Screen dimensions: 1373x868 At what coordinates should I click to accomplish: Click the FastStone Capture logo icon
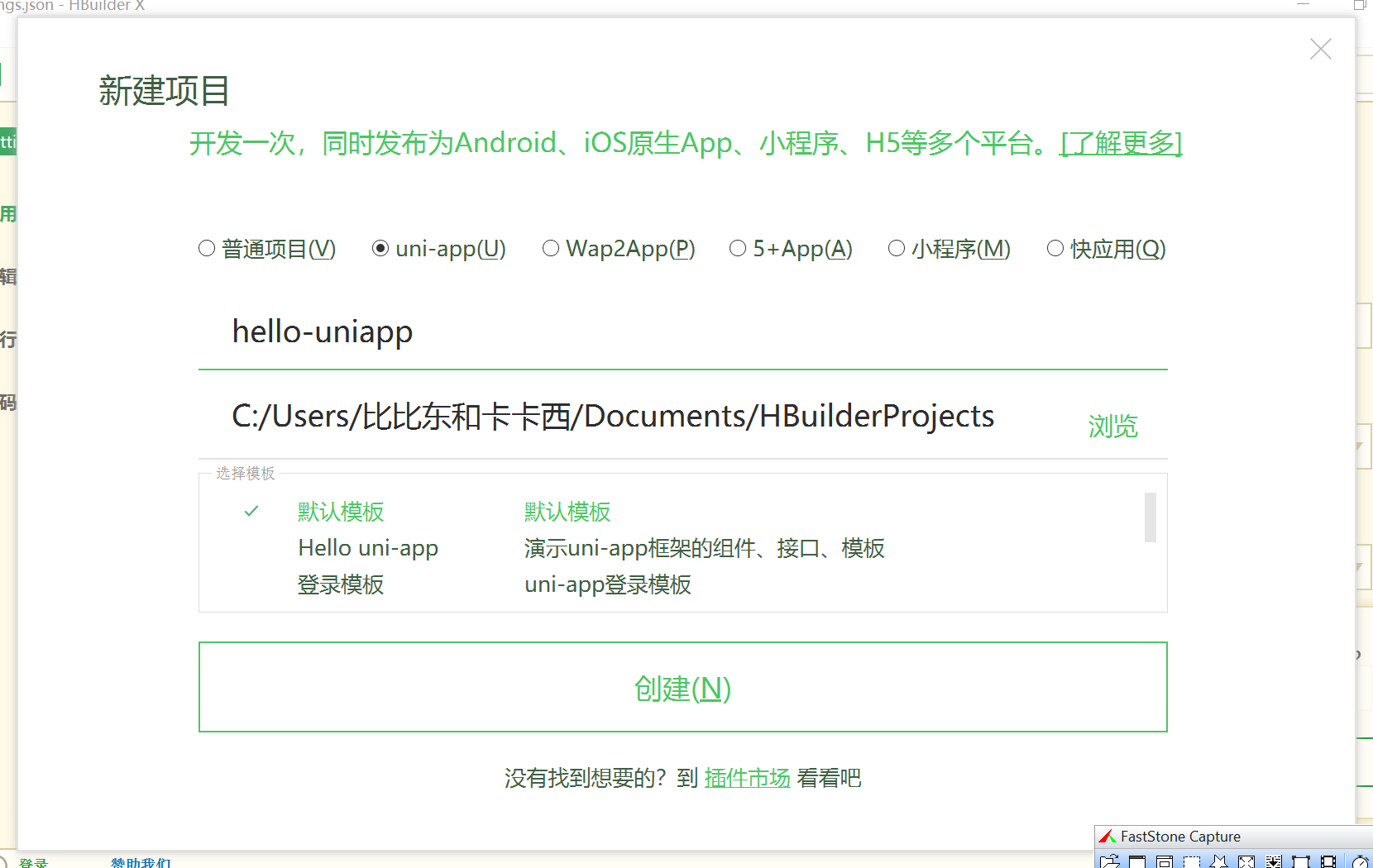1107,837
